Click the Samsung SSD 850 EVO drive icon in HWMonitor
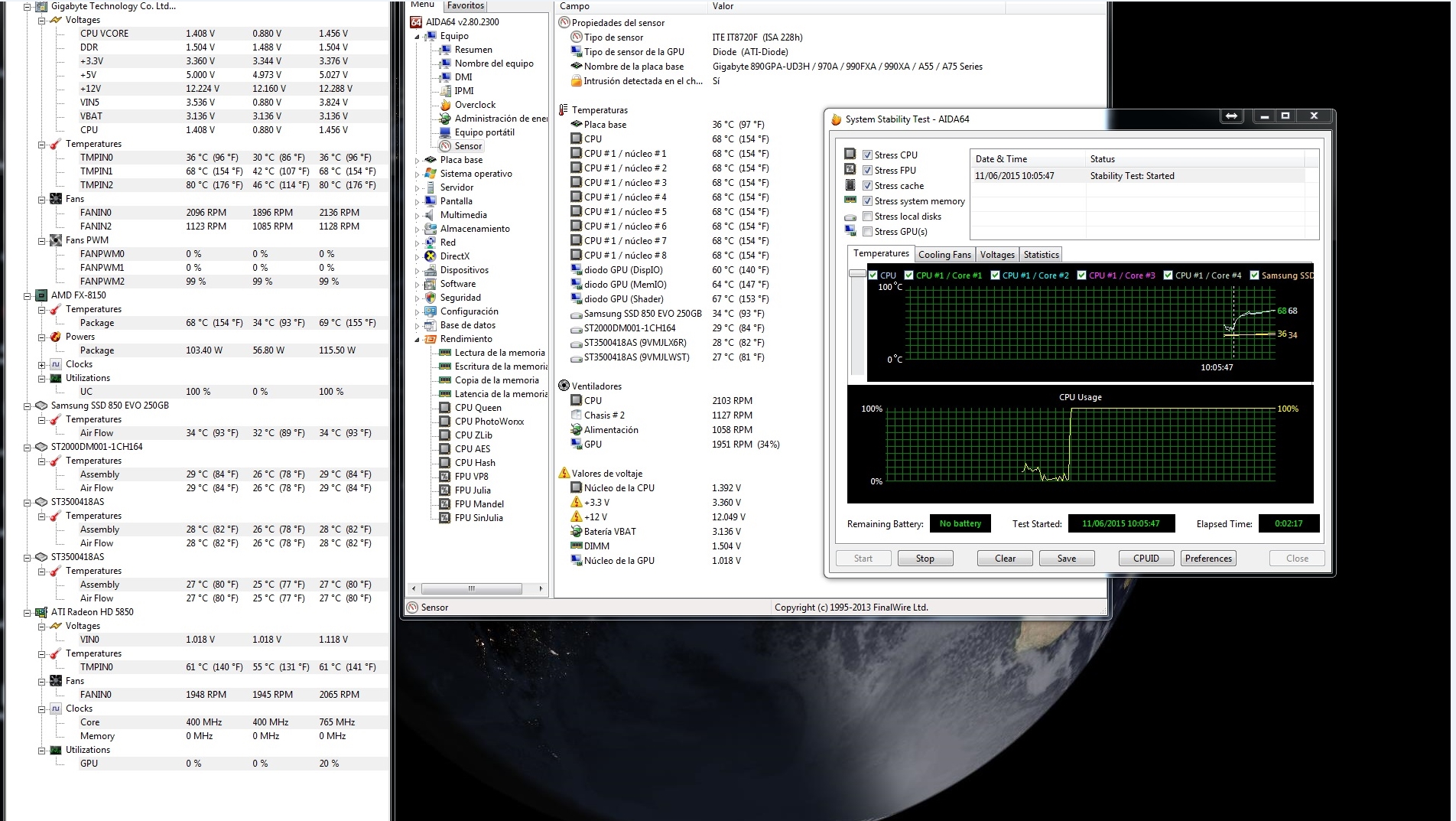 (41, 406)
